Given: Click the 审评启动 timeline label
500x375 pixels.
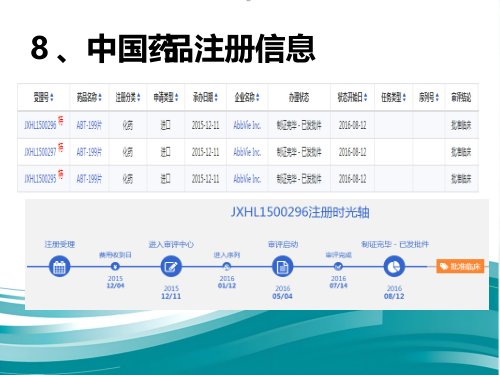Looking at the screenshot, I should (x=283, y=244).
